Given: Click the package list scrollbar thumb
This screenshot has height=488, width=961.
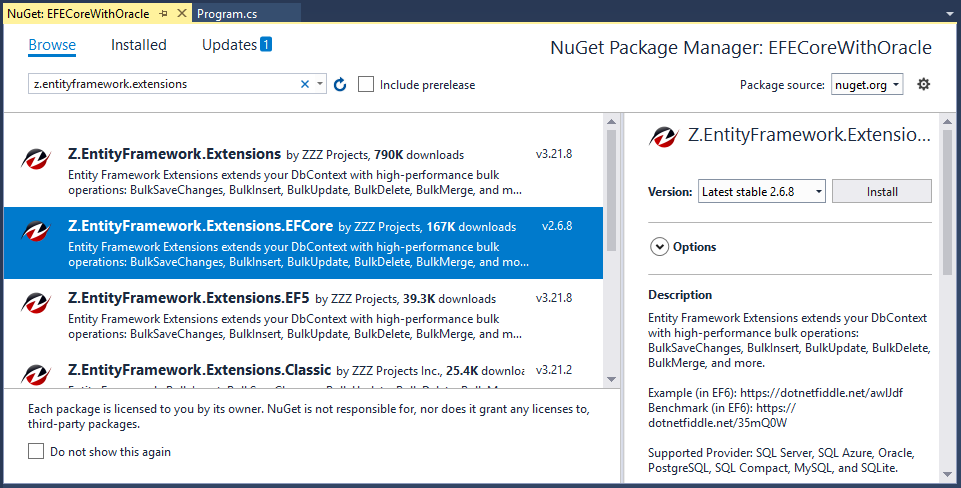Looking at the screenshot, I should [x=611, y=190].
